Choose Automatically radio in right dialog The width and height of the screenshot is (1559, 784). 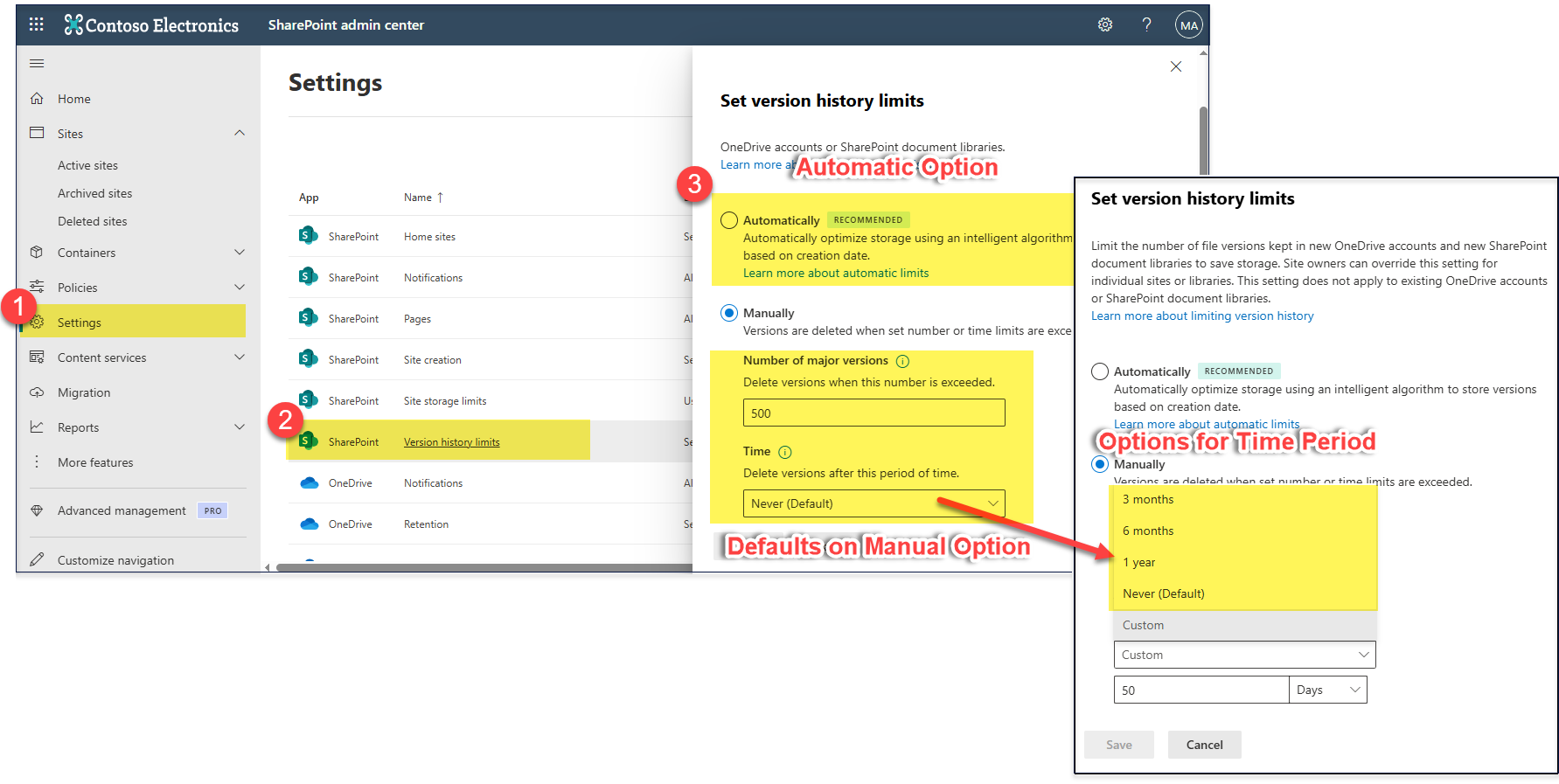[1100, 371]
